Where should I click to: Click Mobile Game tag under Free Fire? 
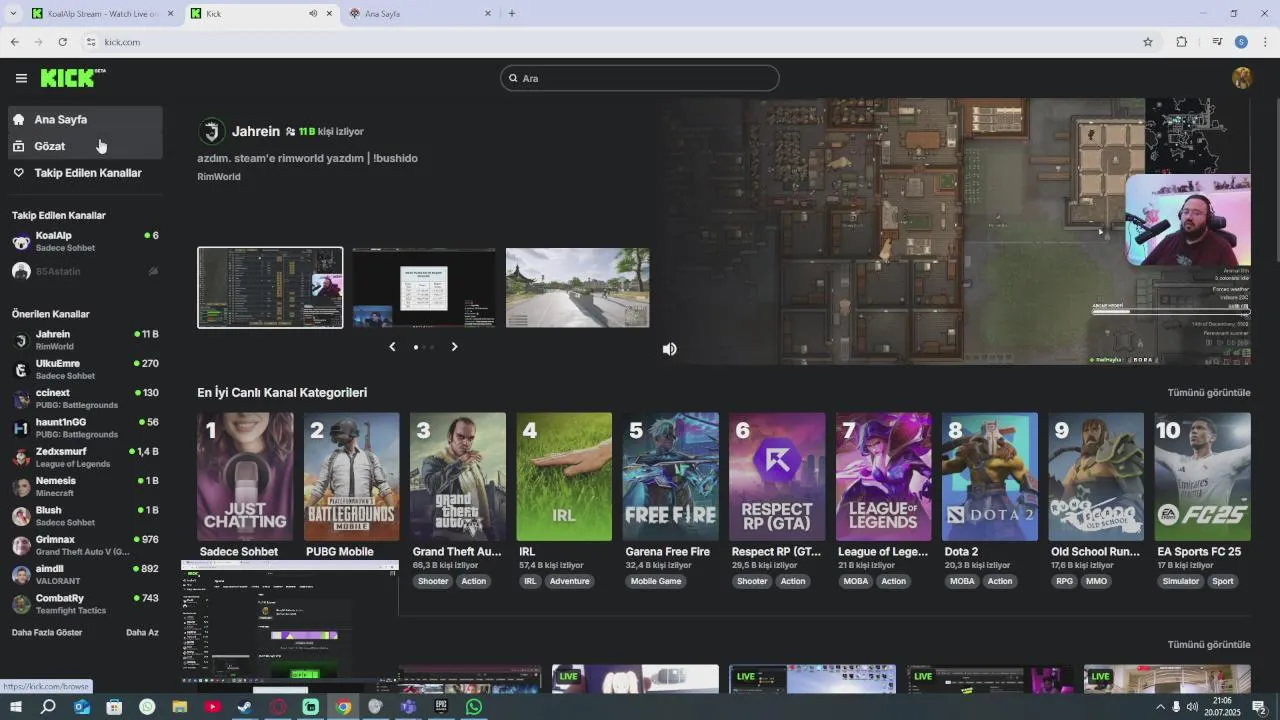656,581
